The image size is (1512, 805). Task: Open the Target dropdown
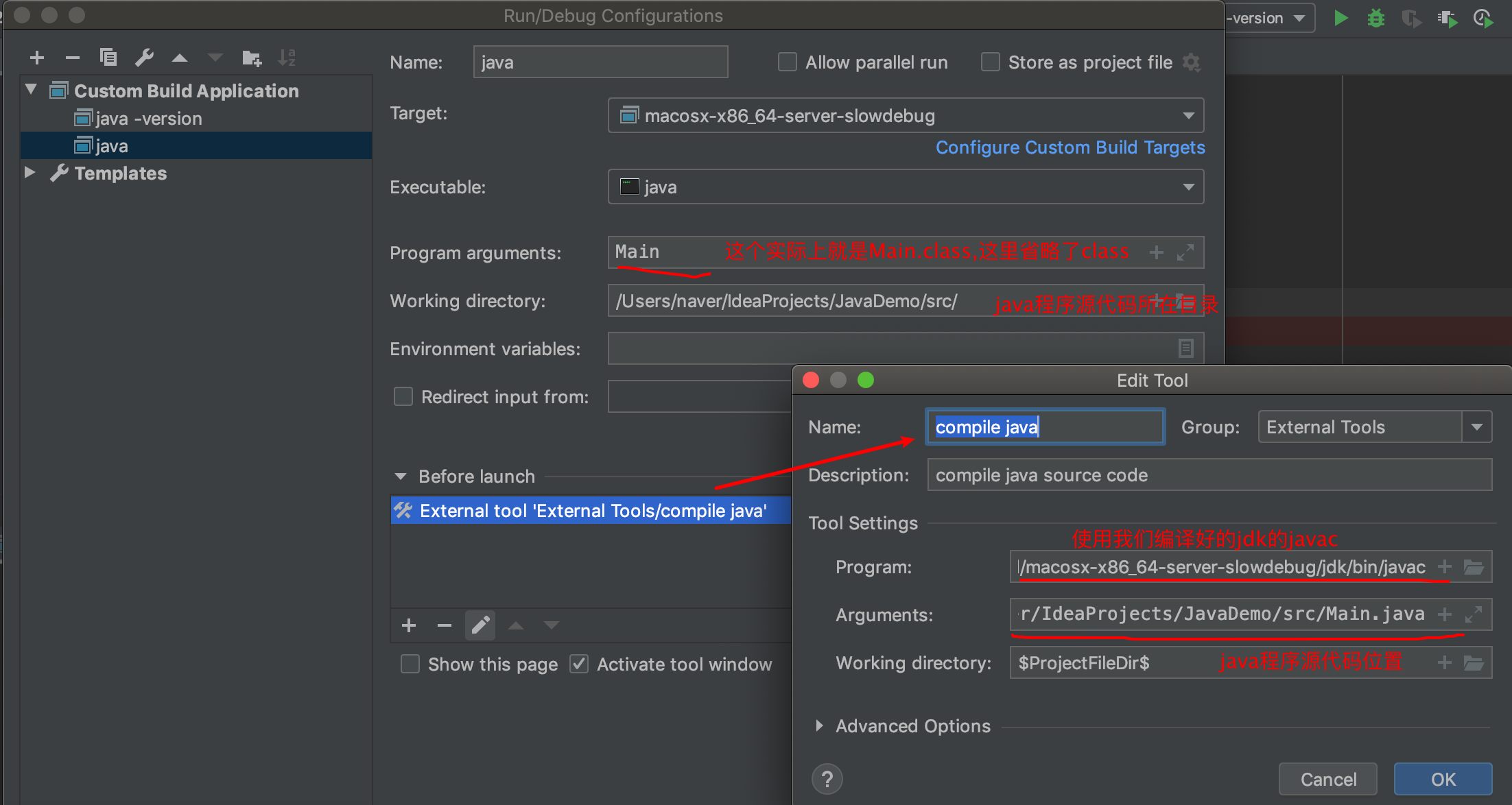coord(1189,115)
